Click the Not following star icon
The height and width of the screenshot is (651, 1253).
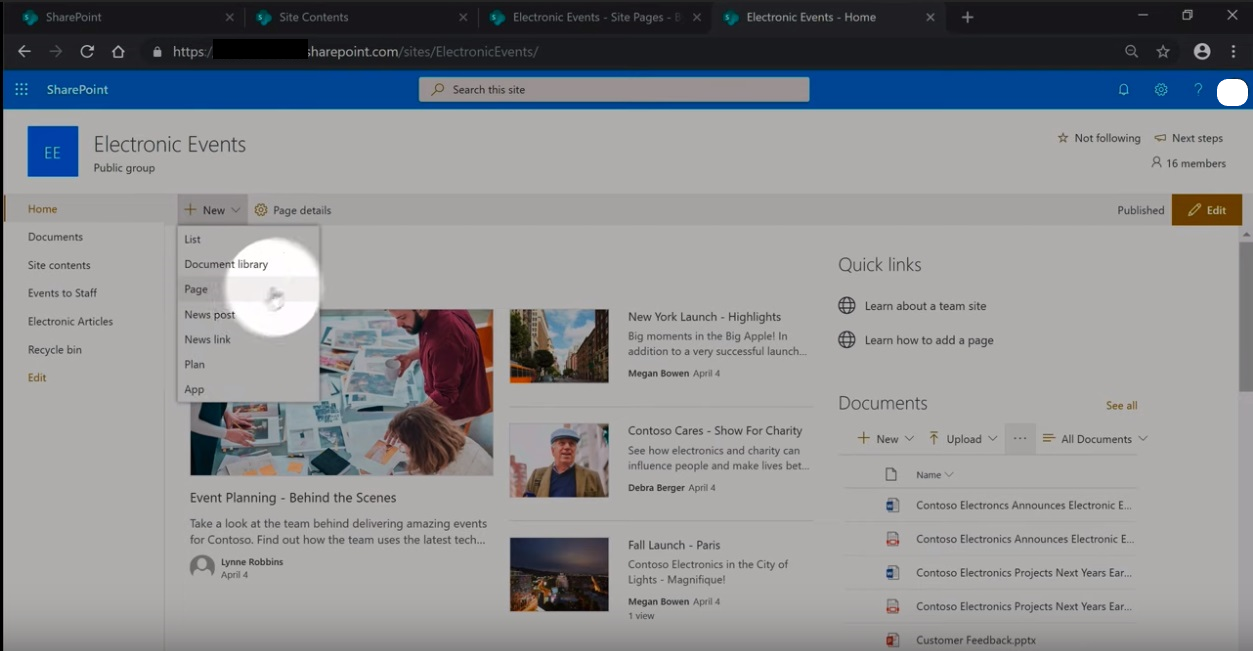click(x=1063, y=138)
